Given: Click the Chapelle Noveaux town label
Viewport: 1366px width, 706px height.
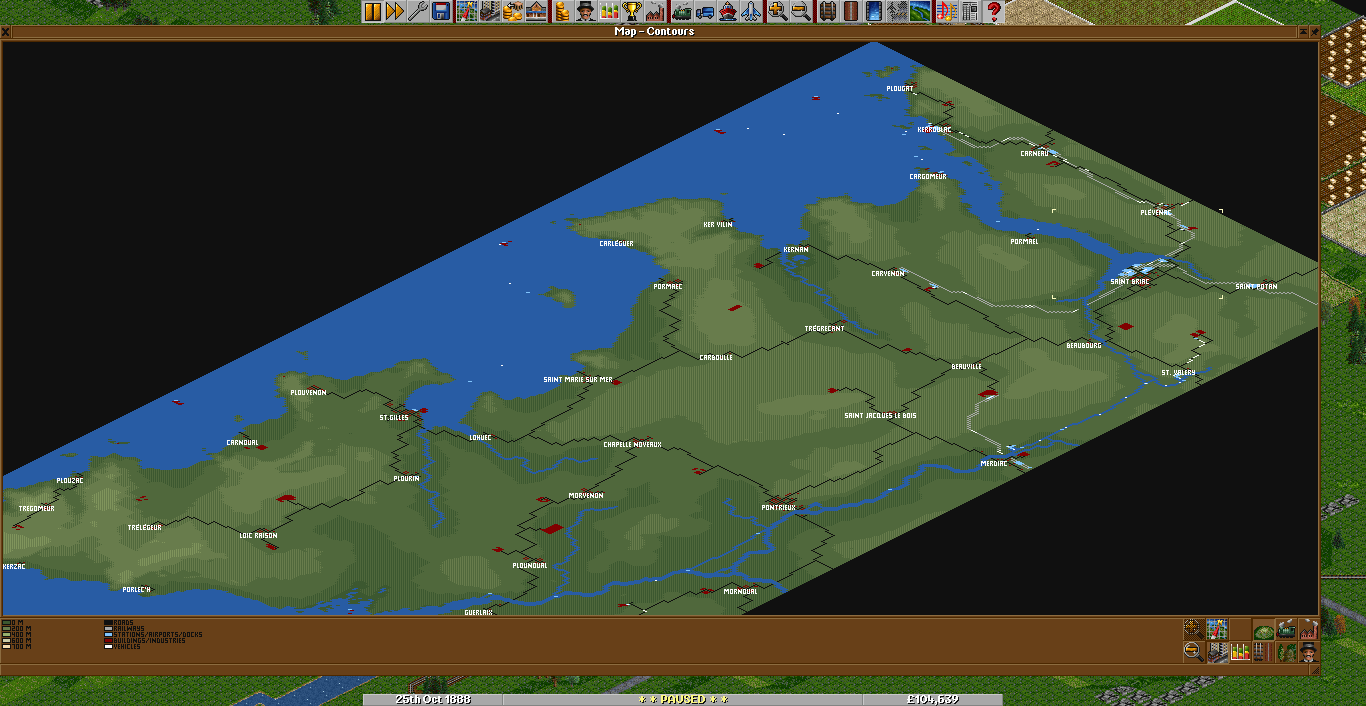Looking at the screenshot, I should (x=632, y=445).
